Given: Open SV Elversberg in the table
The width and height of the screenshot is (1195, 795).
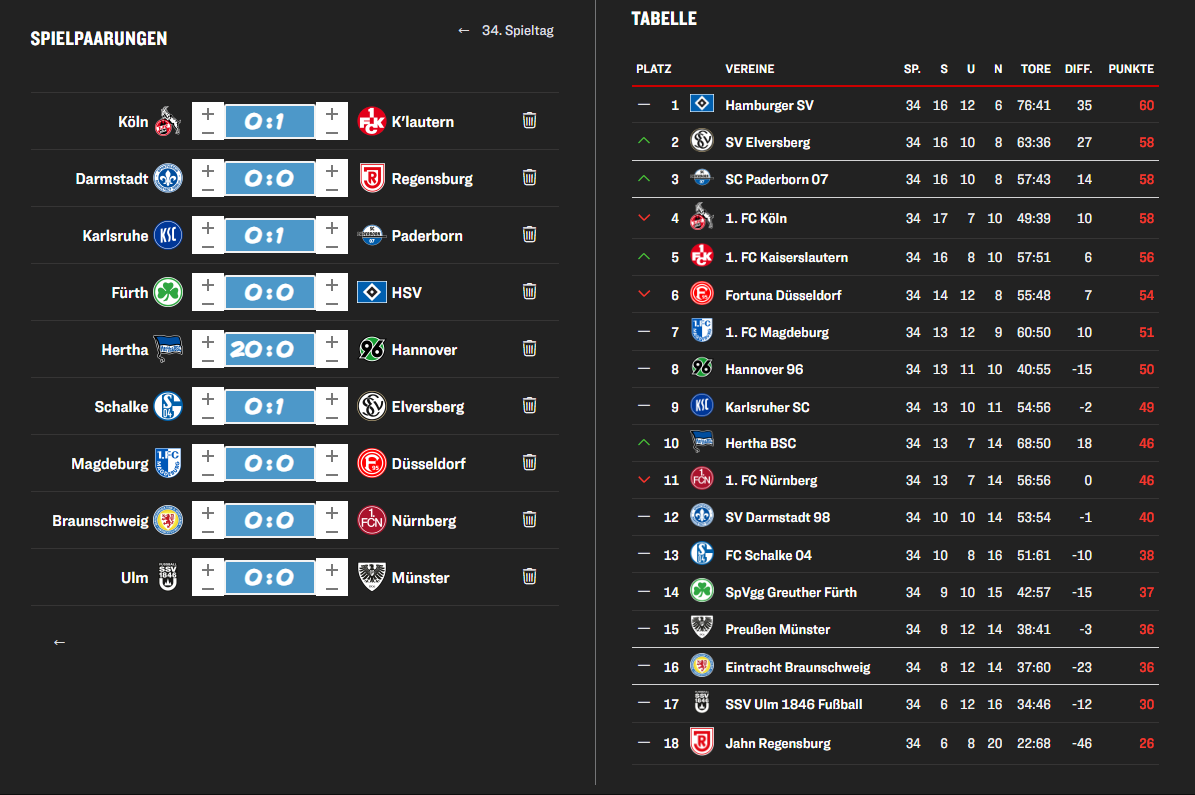Looking at the screenshot, I should coord(767,143).
